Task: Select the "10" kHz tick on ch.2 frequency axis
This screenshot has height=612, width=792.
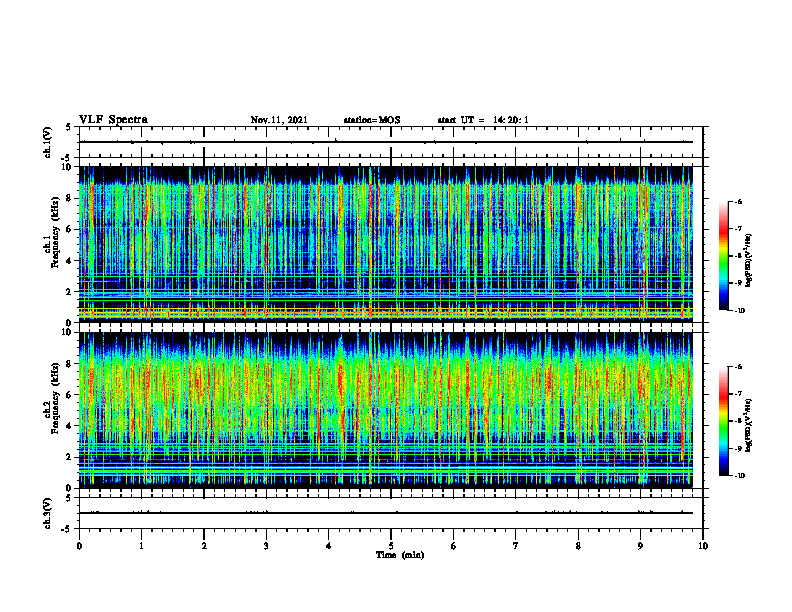Action: tap(69, 332)
